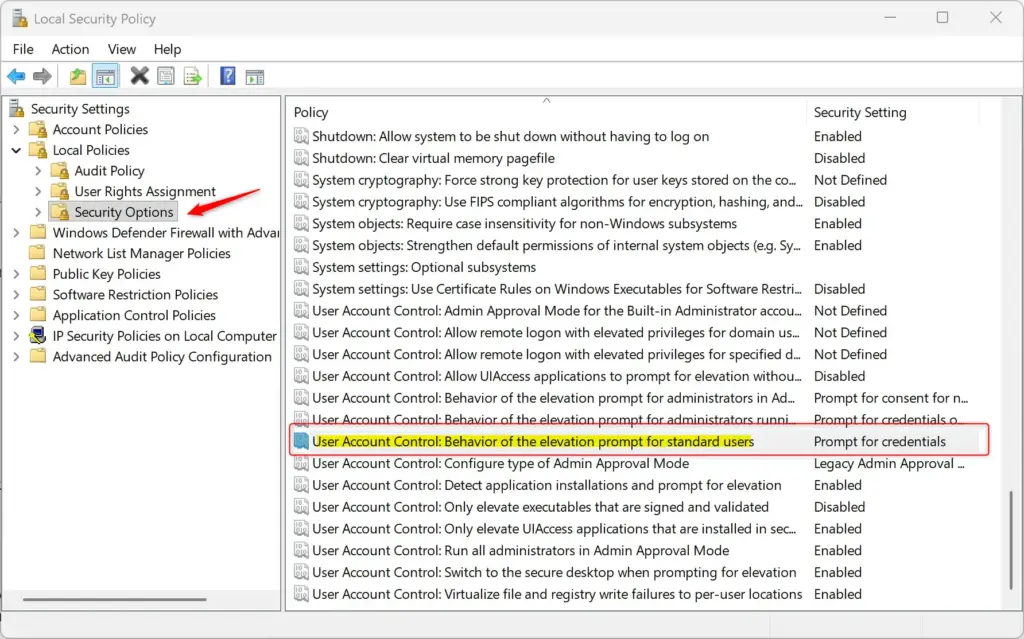The image size is (1024, 639).
Task: Open the Action menu
Action: [x=70, y=49]
